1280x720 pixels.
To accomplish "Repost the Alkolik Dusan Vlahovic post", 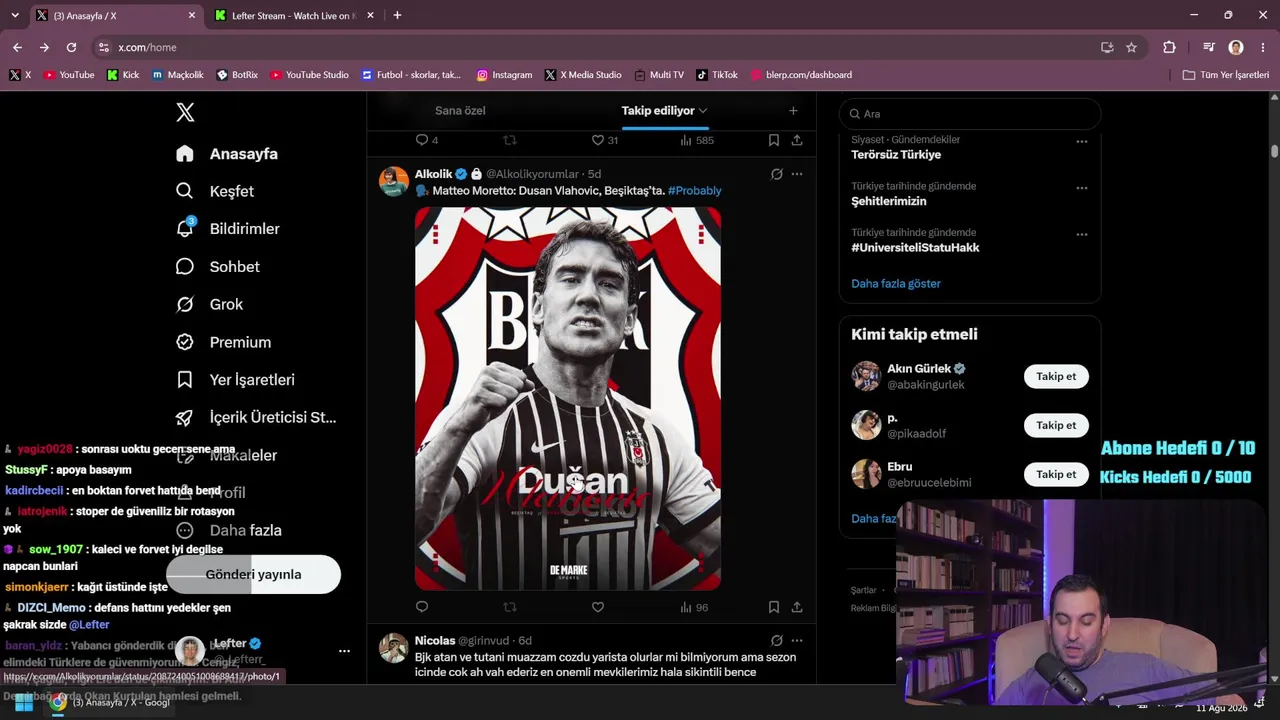I will [510, 607].
